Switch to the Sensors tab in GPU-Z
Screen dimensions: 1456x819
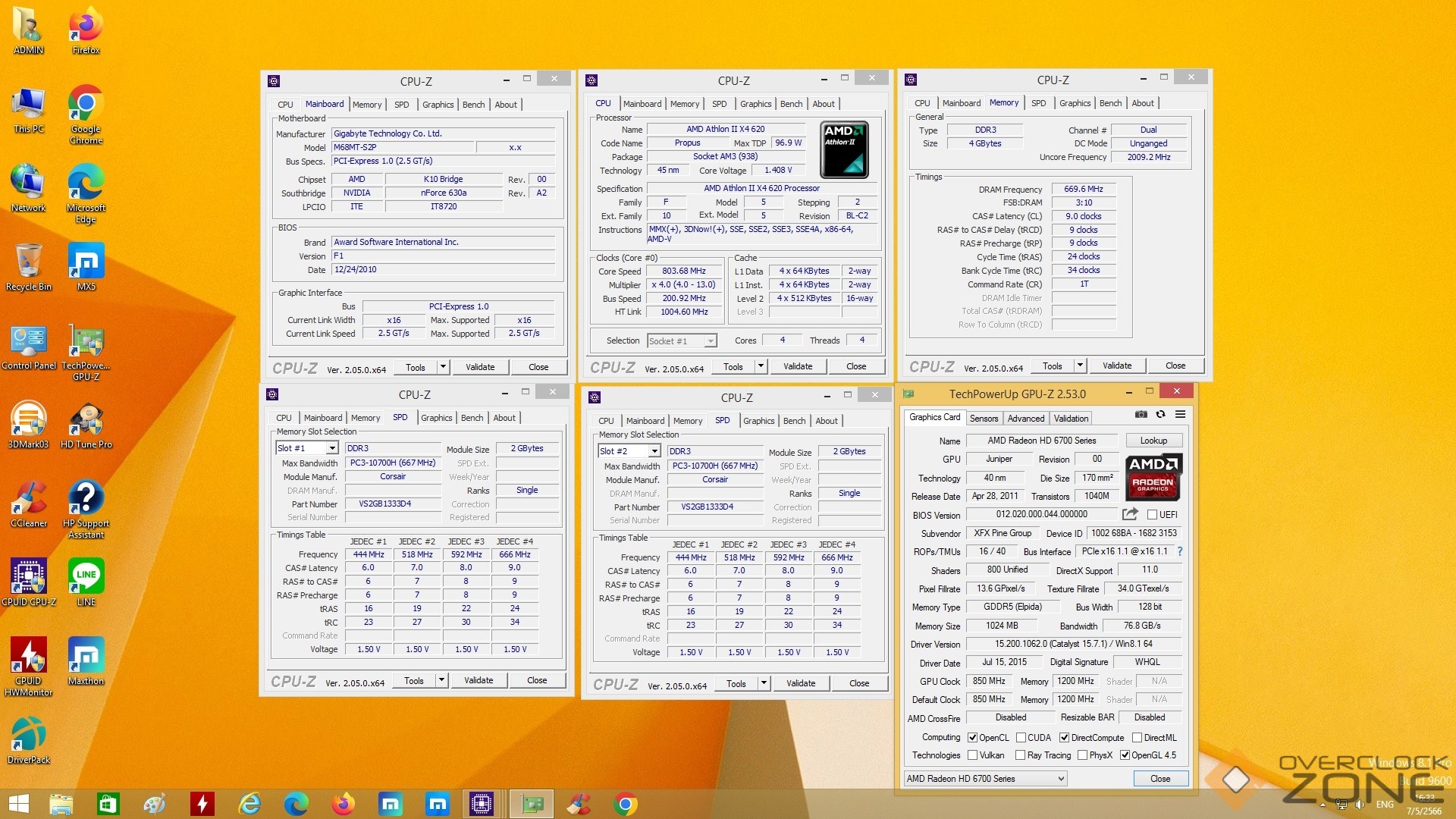point(984,419)
